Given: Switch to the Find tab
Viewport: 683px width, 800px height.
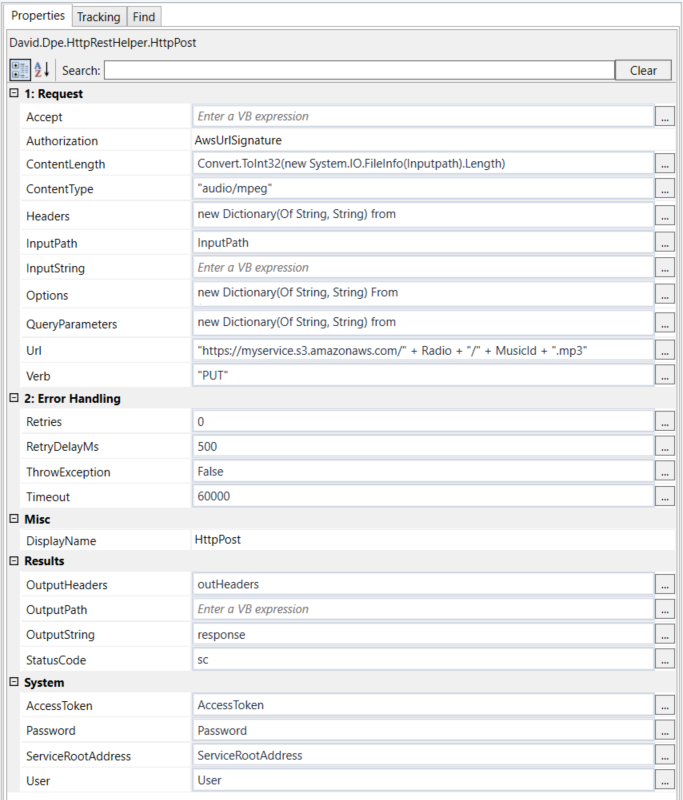Looking at the screenshot, I should click(144, 17).
